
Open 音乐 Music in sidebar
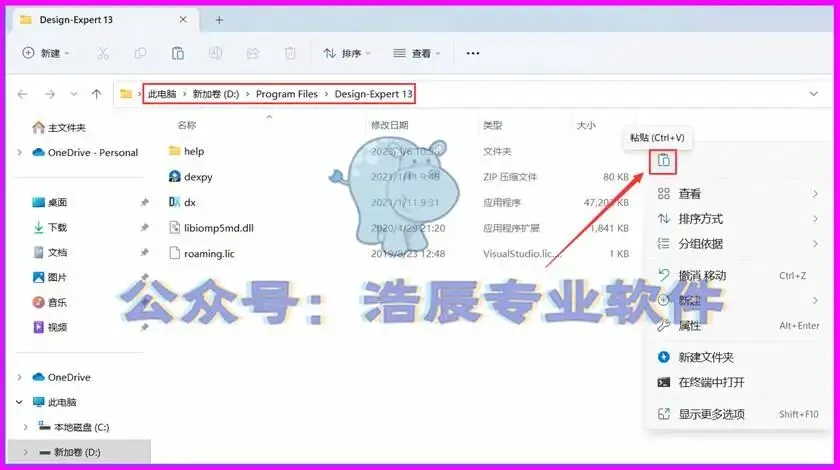50,302
